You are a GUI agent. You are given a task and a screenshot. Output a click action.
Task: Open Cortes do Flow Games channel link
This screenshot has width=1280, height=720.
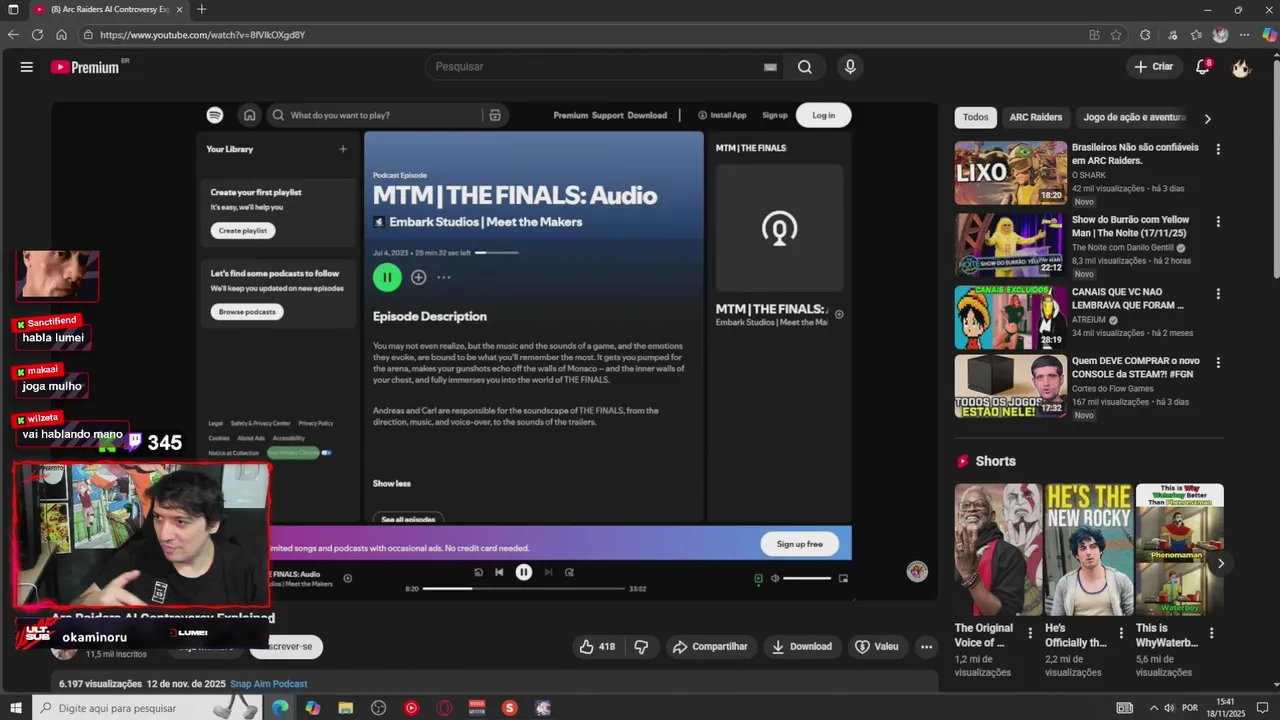click(1112, 388)
